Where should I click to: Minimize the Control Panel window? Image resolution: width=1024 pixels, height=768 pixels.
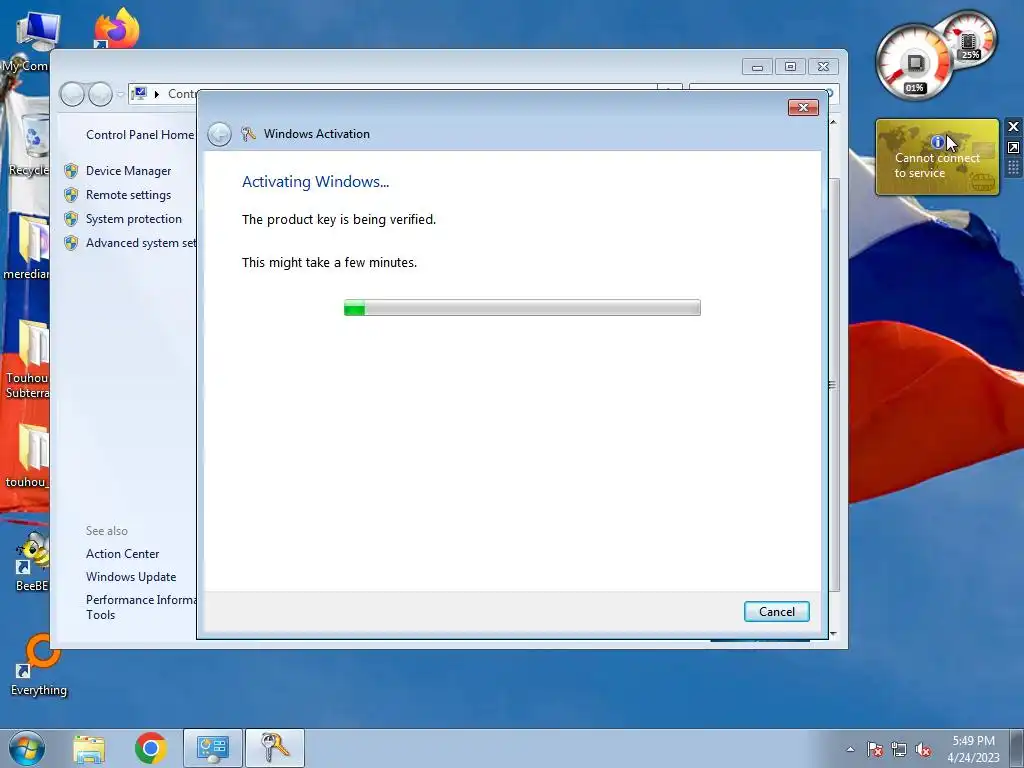coord(758,67)
